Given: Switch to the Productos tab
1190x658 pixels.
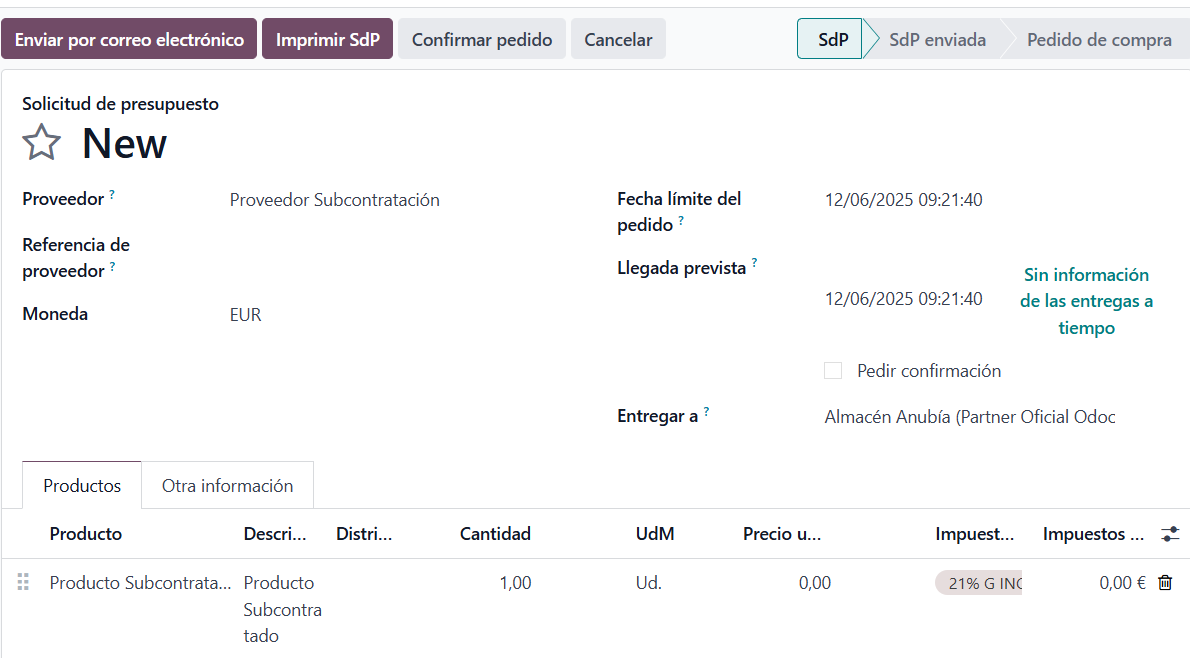Looking at the screenshot, I should [x=82, y=486].
